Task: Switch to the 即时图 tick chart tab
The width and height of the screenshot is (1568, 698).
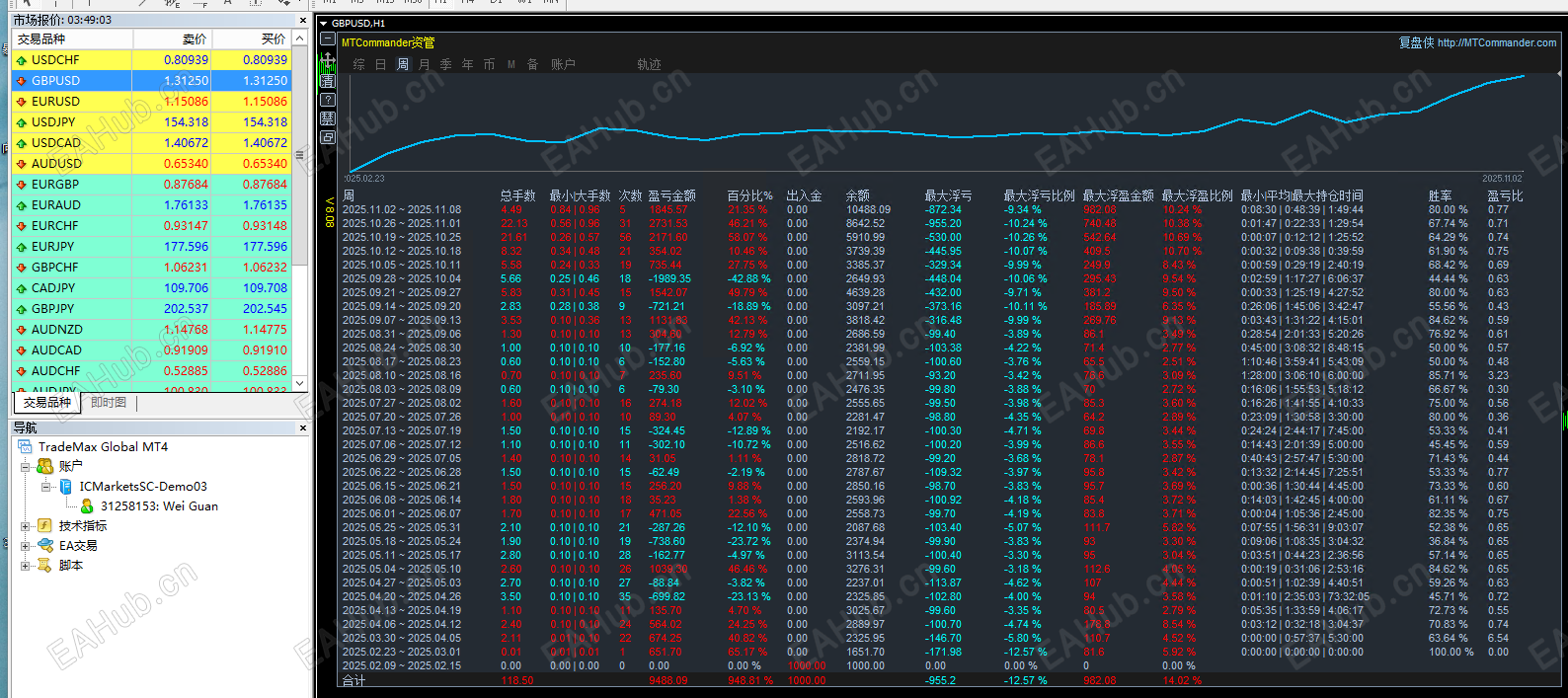Action: click(x=109, y=403)
